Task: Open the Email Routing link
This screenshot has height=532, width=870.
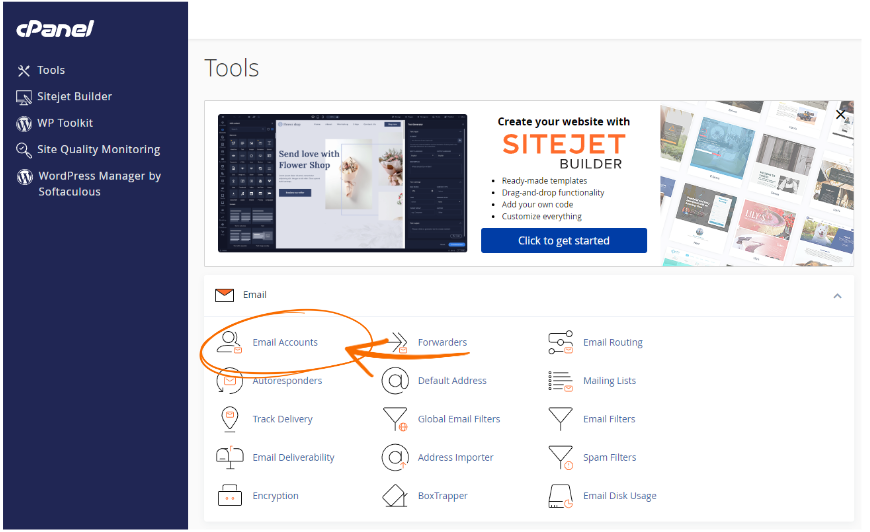Action: tap(613, 343)
